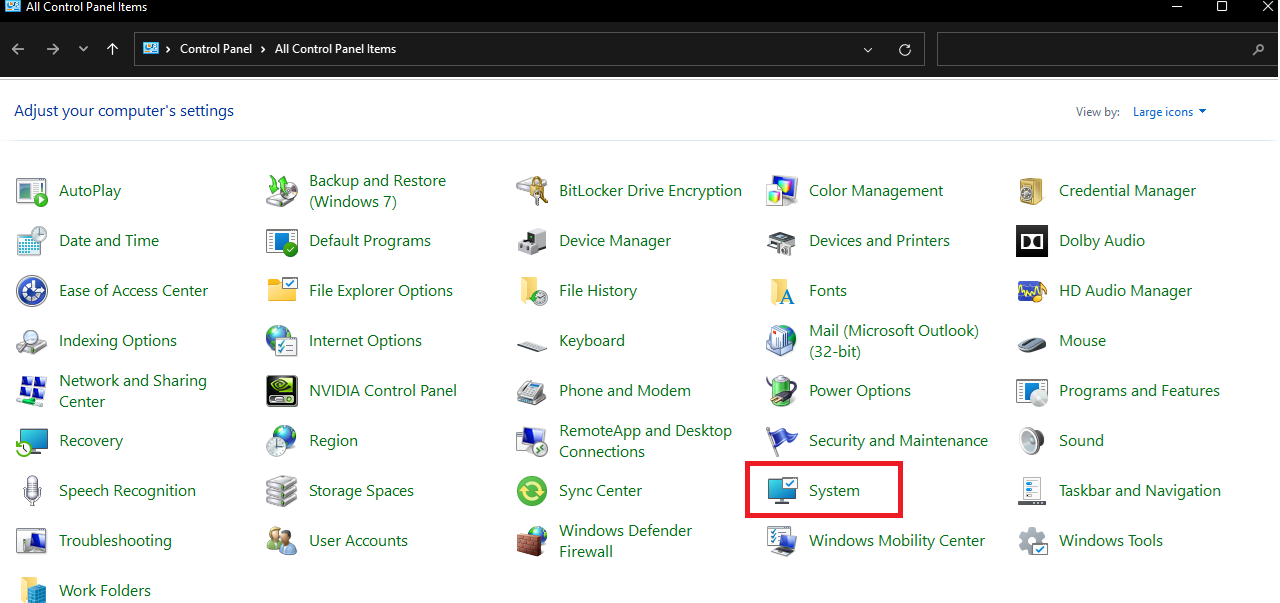Click the Region globe-clock icon

point(282,441)
